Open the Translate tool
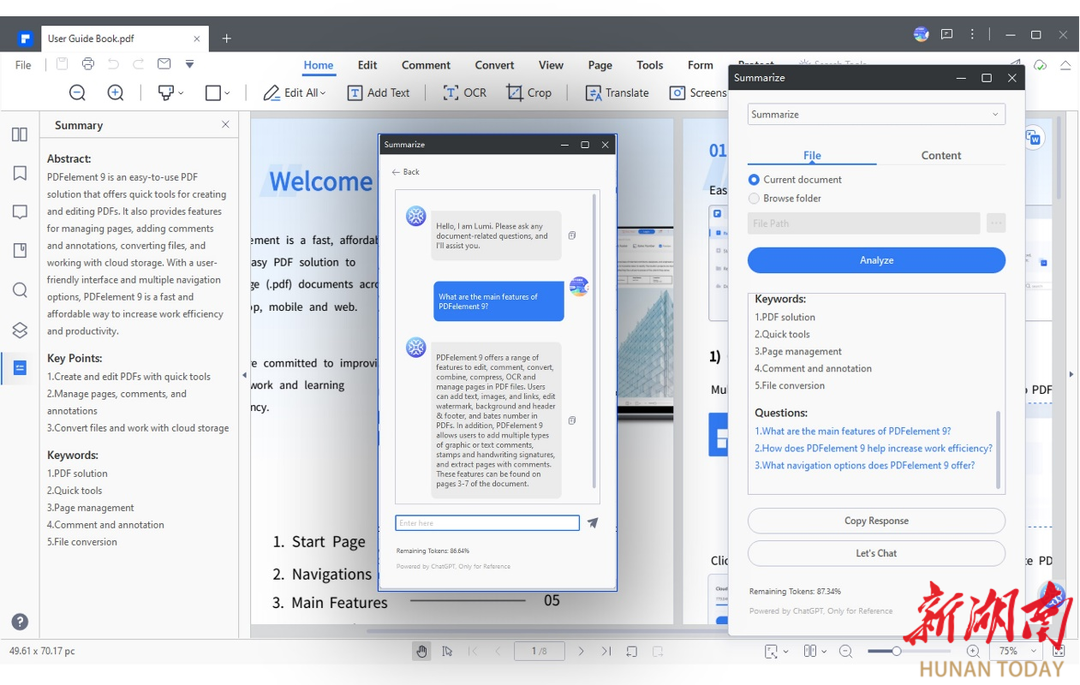 pyautogui.click(x=617, y=92)
